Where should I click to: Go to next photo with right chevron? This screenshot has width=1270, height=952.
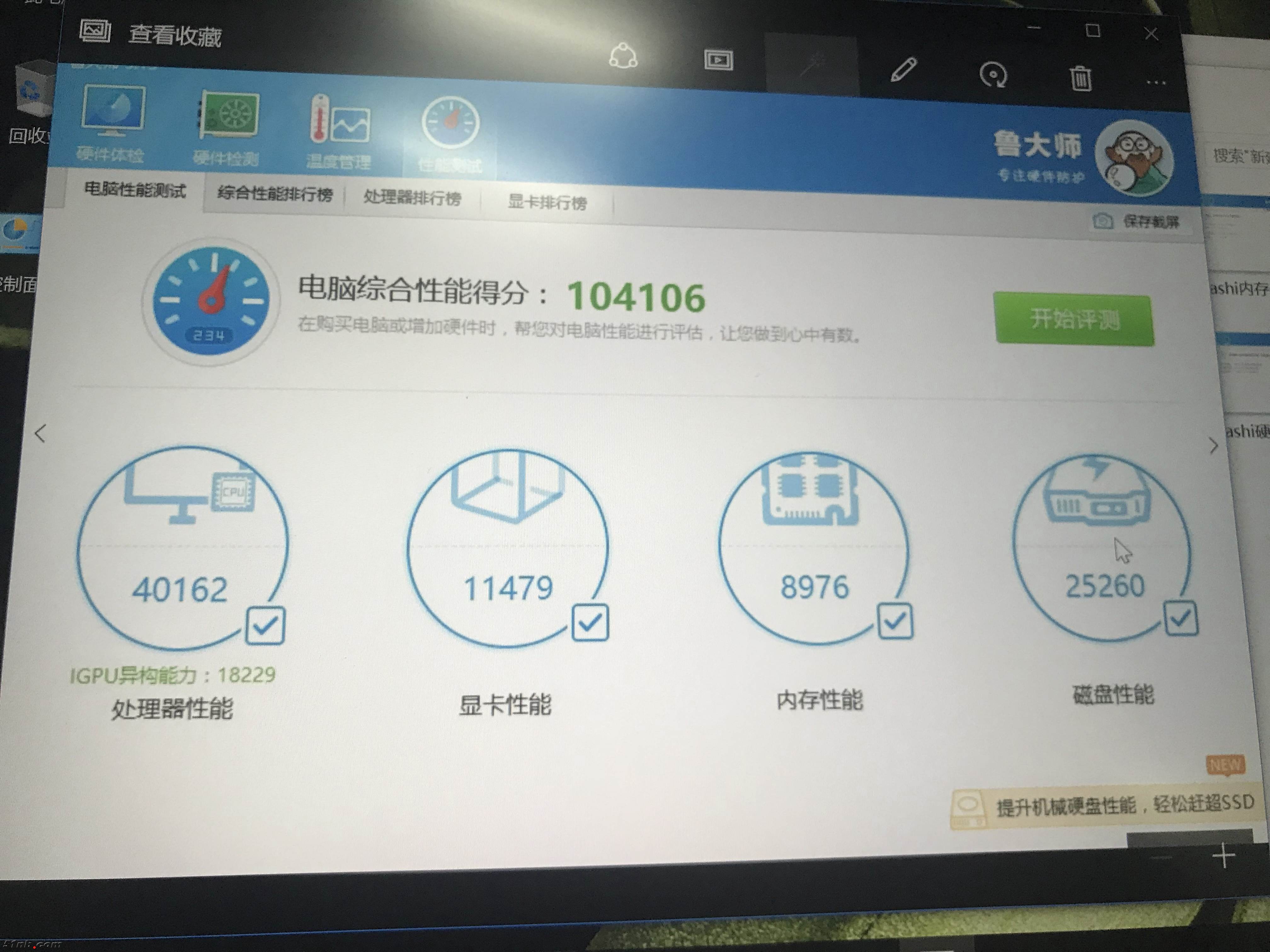tap(1213, 445)
